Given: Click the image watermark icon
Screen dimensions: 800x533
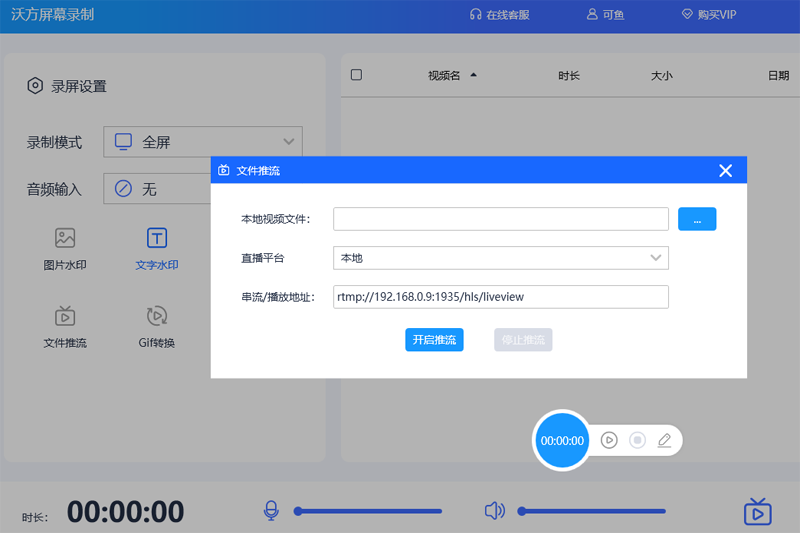Looking at the screenshot, I should tap(65, 239).
